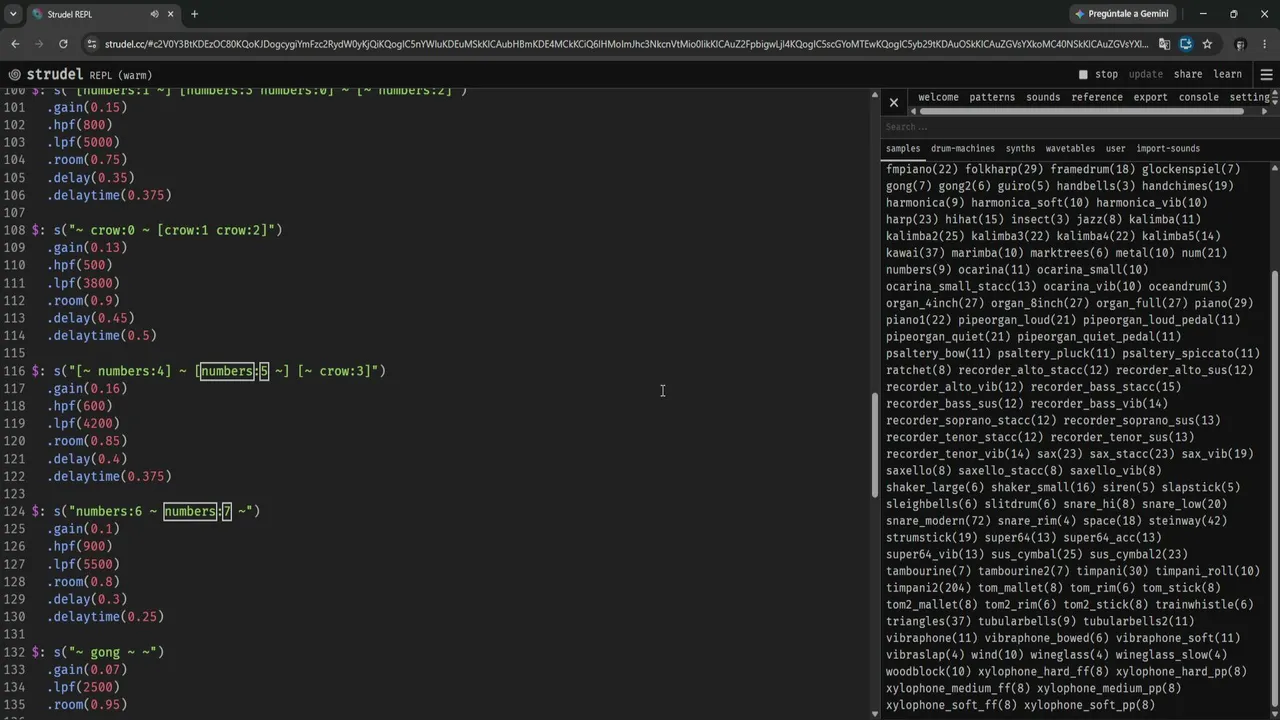Click the browser forward arrow
The width and height of the screenshot is (1280, 720).
click(39, 44)
